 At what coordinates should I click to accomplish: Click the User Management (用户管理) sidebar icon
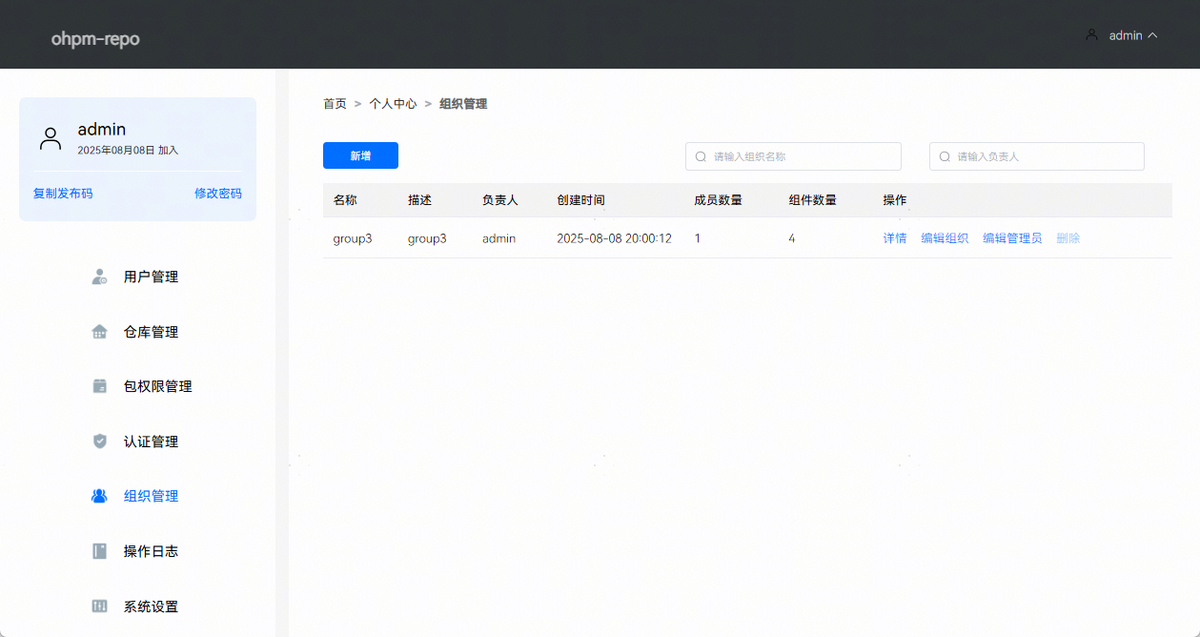coord(99,277)
